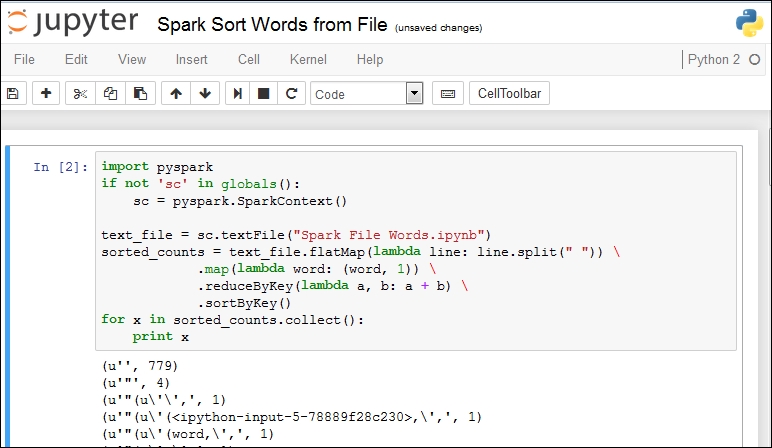Click the In [2]: prompt
Viewport: 772px width, 448px height.
tap(61, 167)
